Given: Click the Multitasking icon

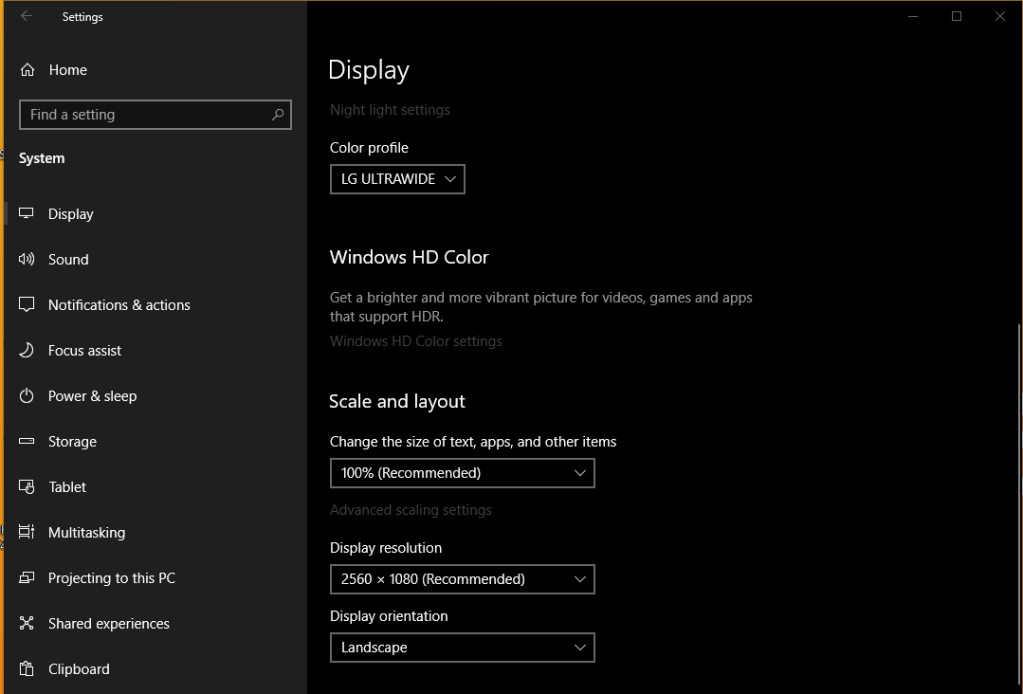Looking at the screenshot, I should coord(26,532).
